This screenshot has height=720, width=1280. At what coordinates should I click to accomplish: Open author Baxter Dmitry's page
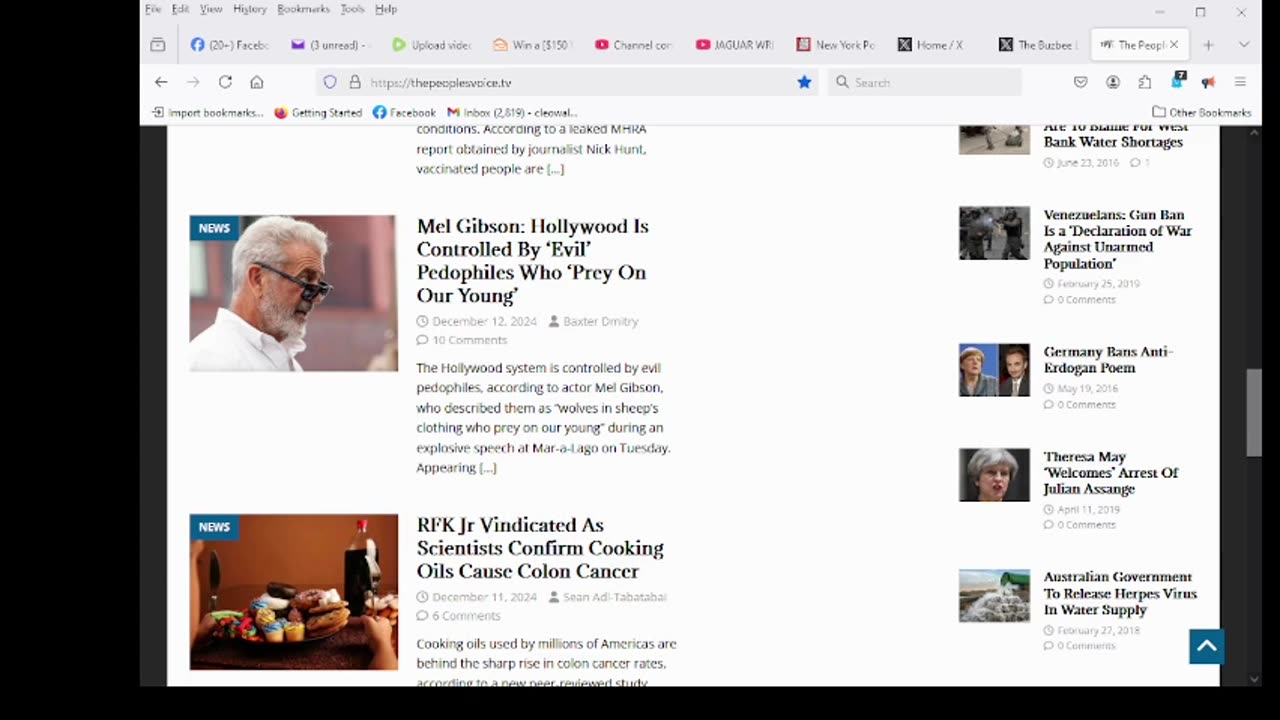[x=600, y=321]
